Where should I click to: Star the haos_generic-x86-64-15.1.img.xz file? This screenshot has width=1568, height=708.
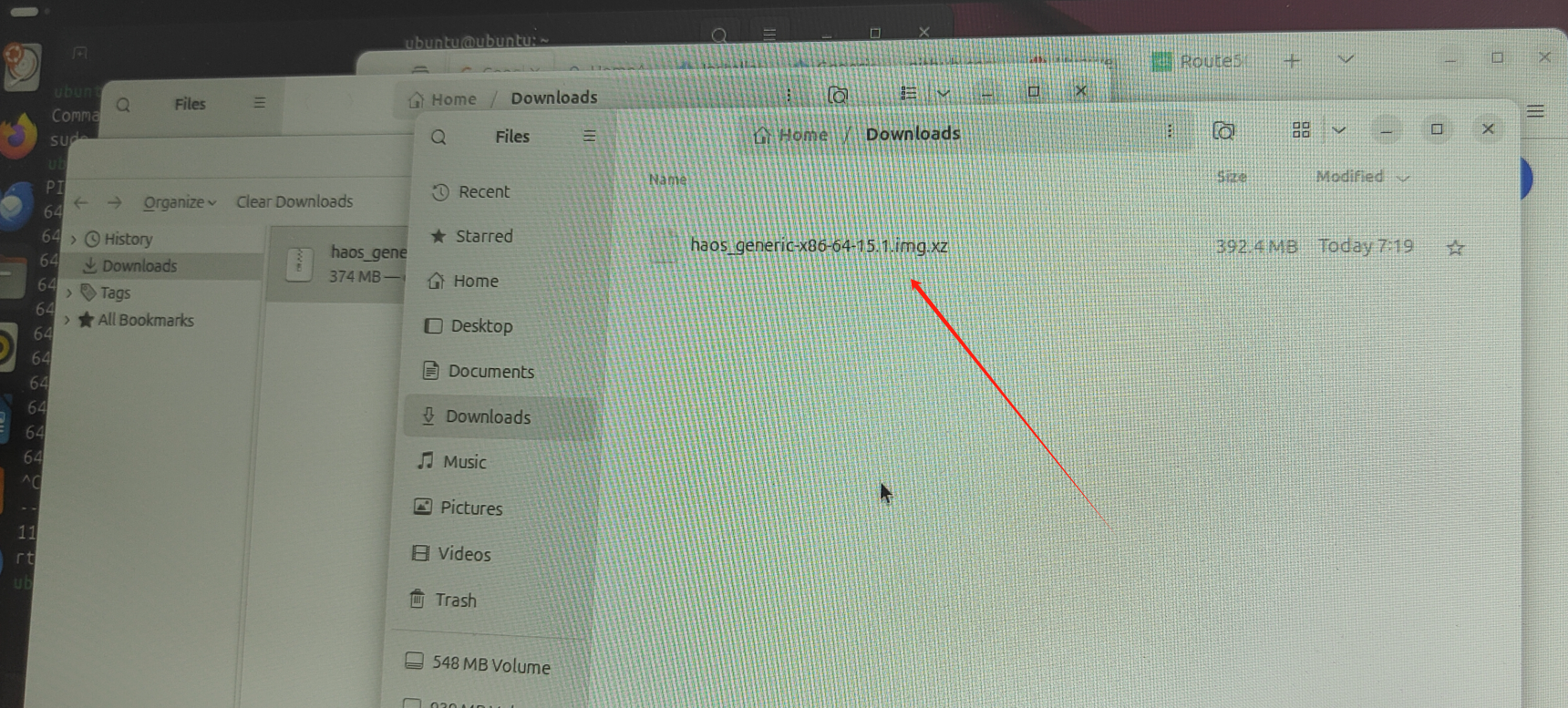(1455, 248)
